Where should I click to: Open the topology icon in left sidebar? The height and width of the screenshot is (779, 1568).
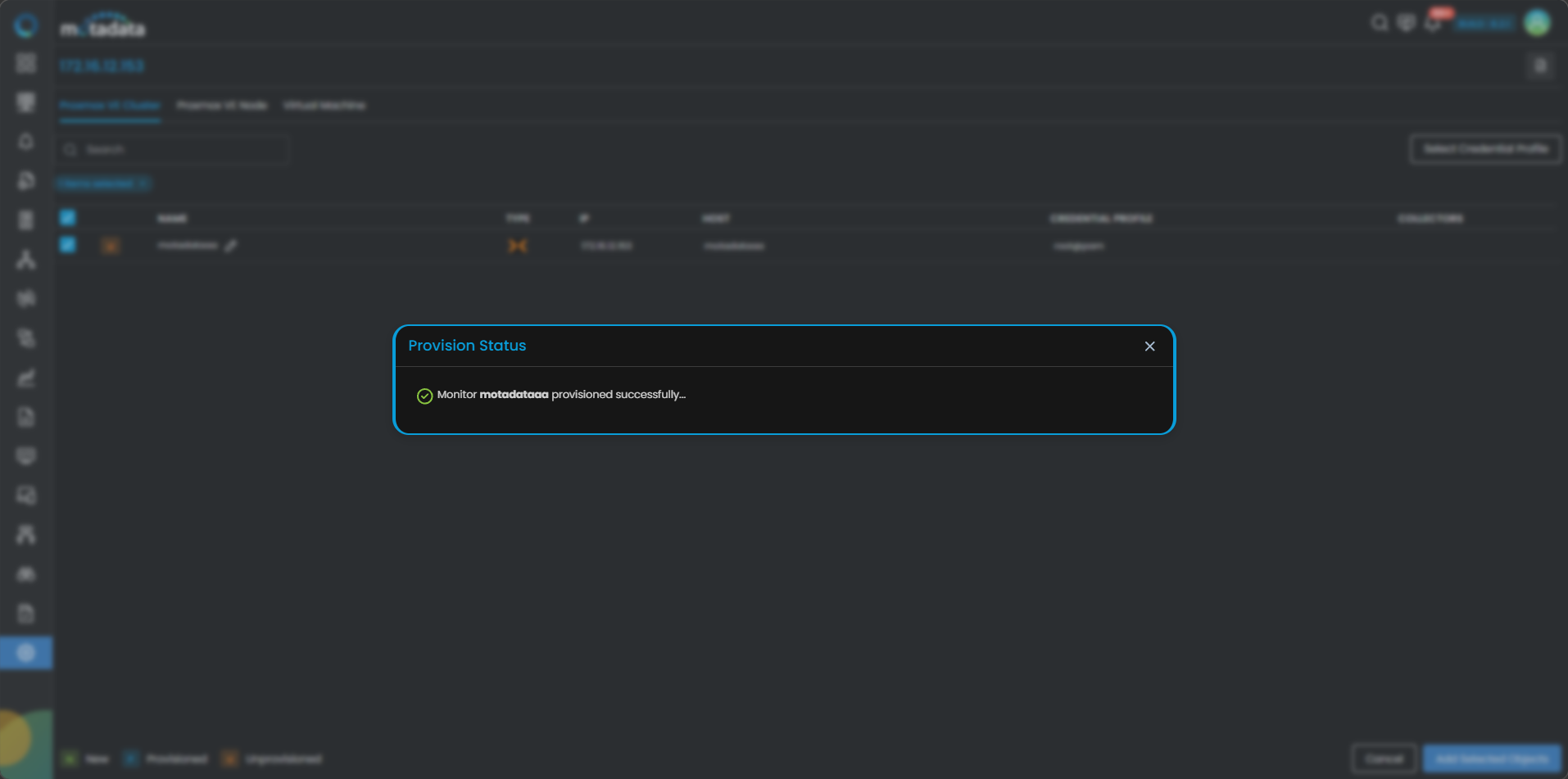pos(26,260)
